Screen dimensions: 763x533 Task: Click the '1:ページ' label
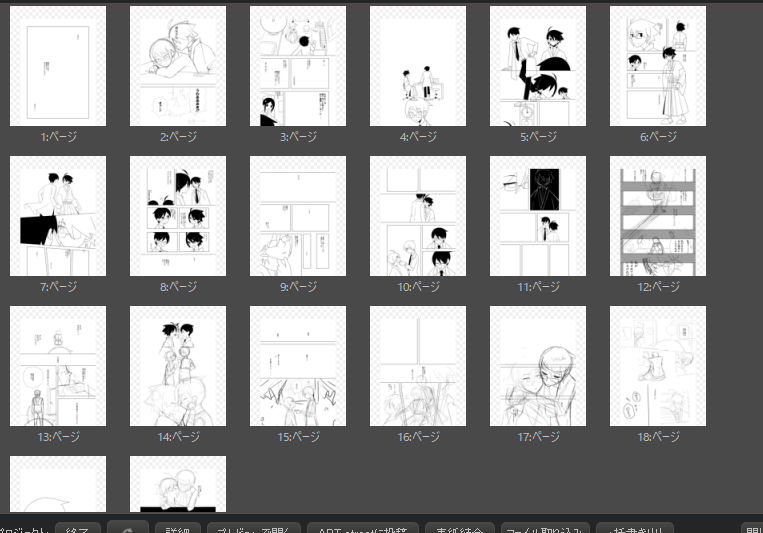(58, 137)
